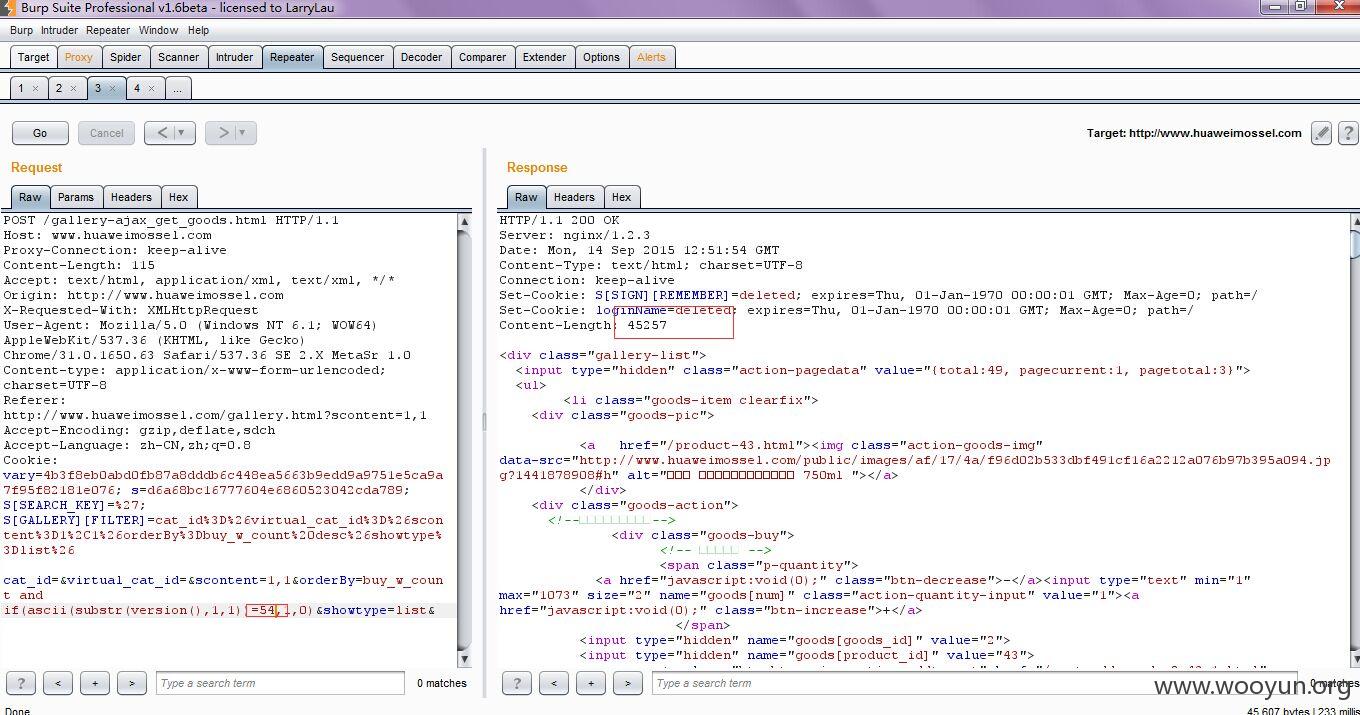This screenshot has height=715, width=1360.
Task: Go to previous request search match
Action: [x=58, y=684]
